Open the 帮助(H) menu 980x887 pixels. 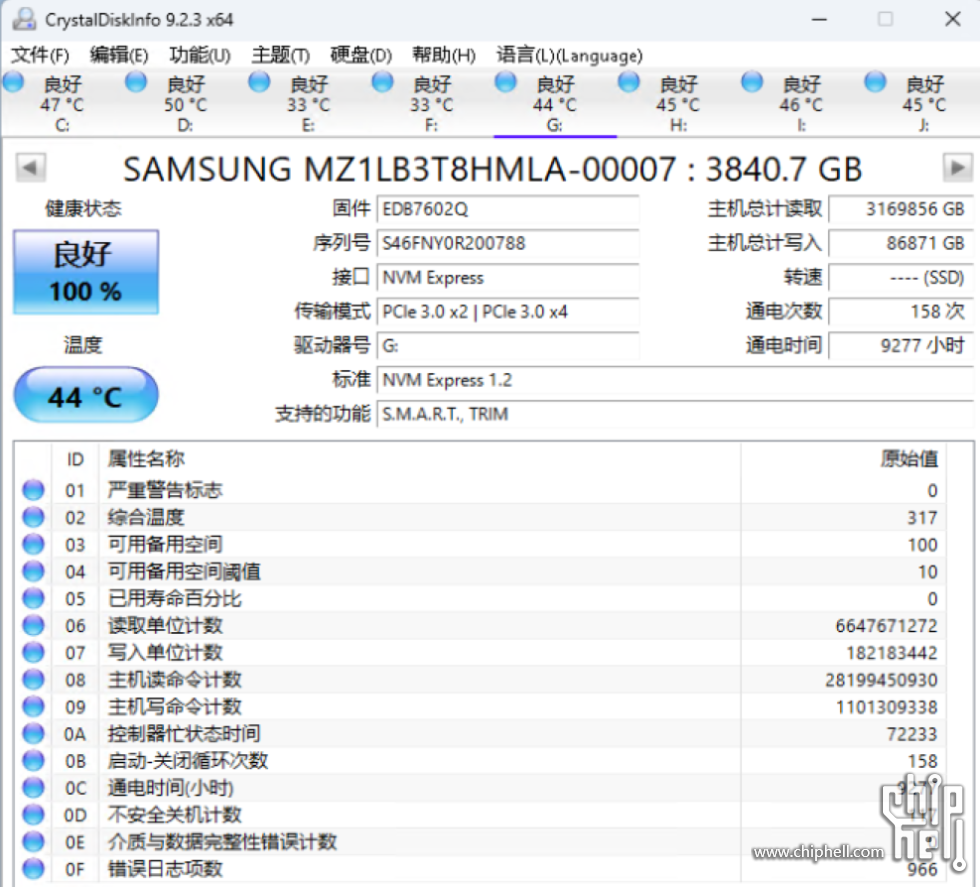tap(444, 56)
